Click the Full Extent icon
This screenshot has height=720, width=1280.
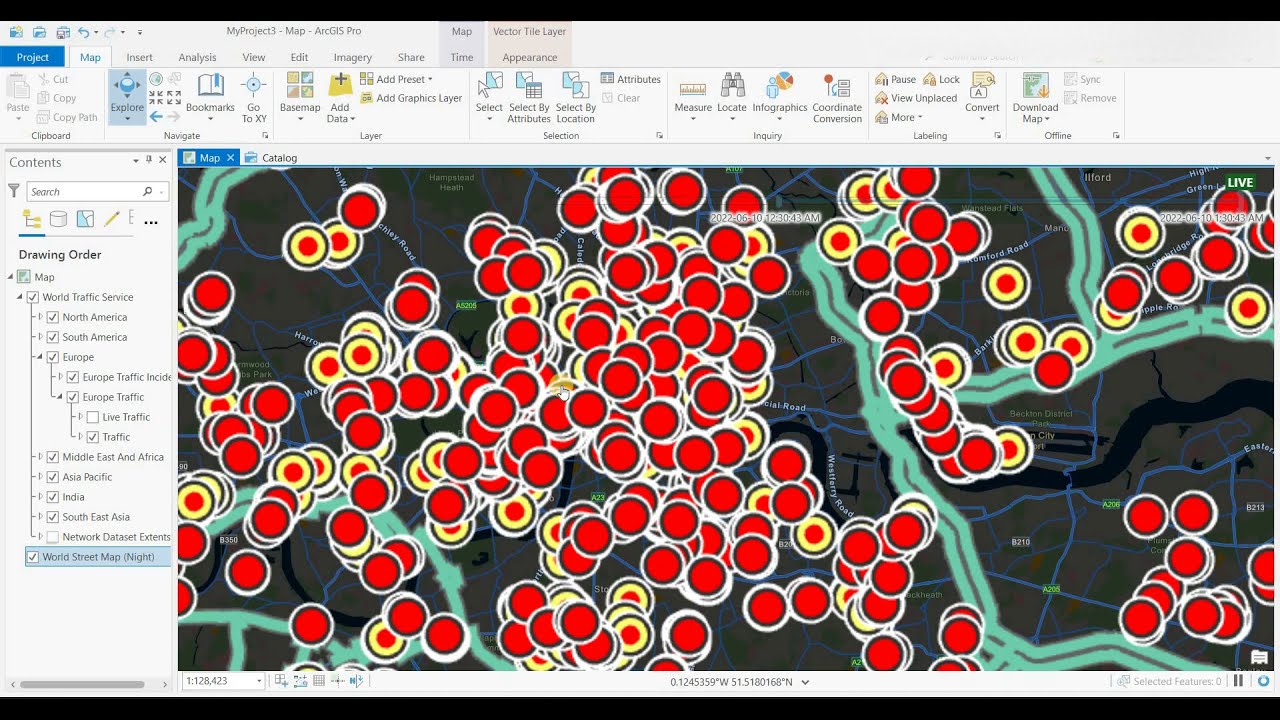tap(157, 79)
